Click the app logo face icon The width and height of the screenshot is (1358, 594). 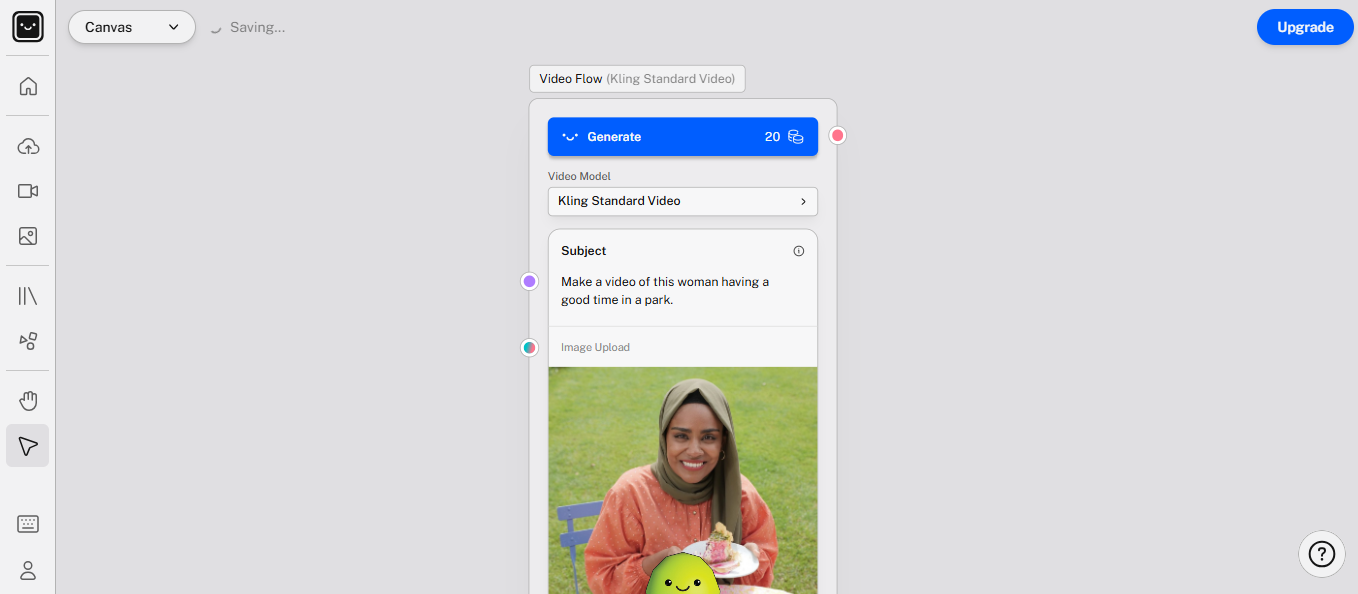click(28, 27)
